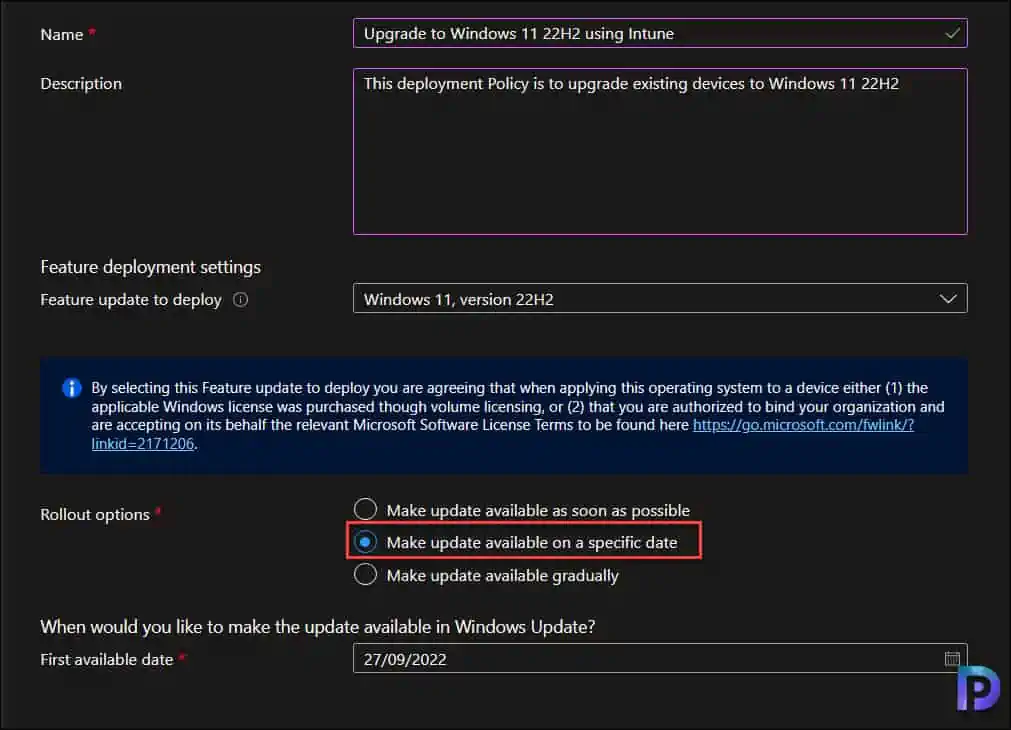Click the Rollout options label

click(x=95, y=515)
